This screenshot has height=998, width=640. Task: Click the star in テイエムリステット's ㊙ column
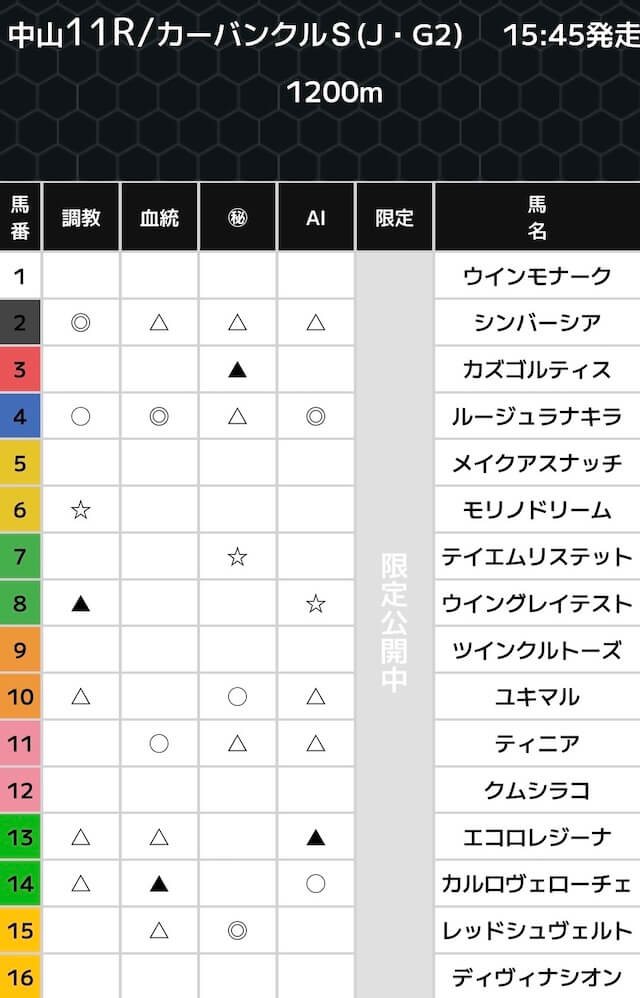237,557
